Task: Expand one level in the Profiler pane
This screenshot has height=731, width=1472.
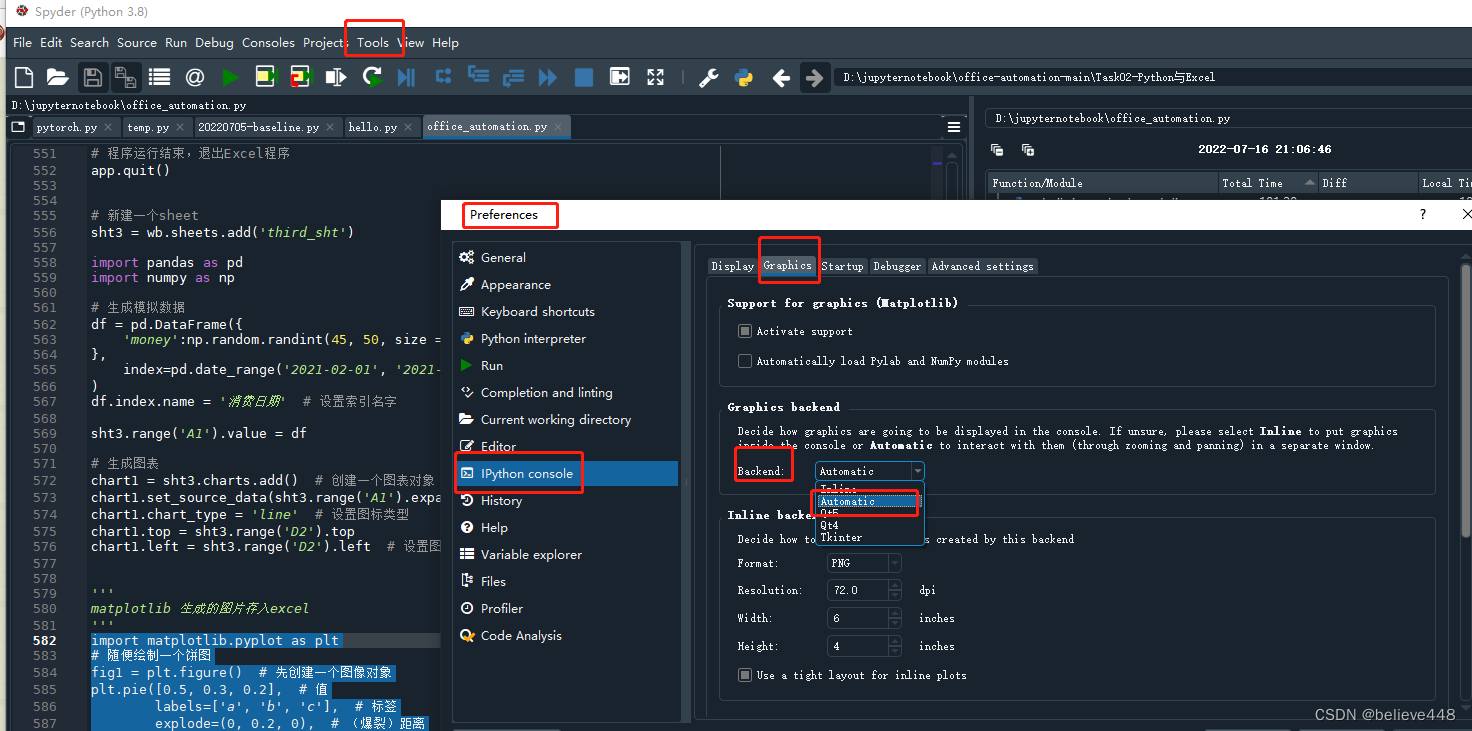Action: coord(1028,150)
